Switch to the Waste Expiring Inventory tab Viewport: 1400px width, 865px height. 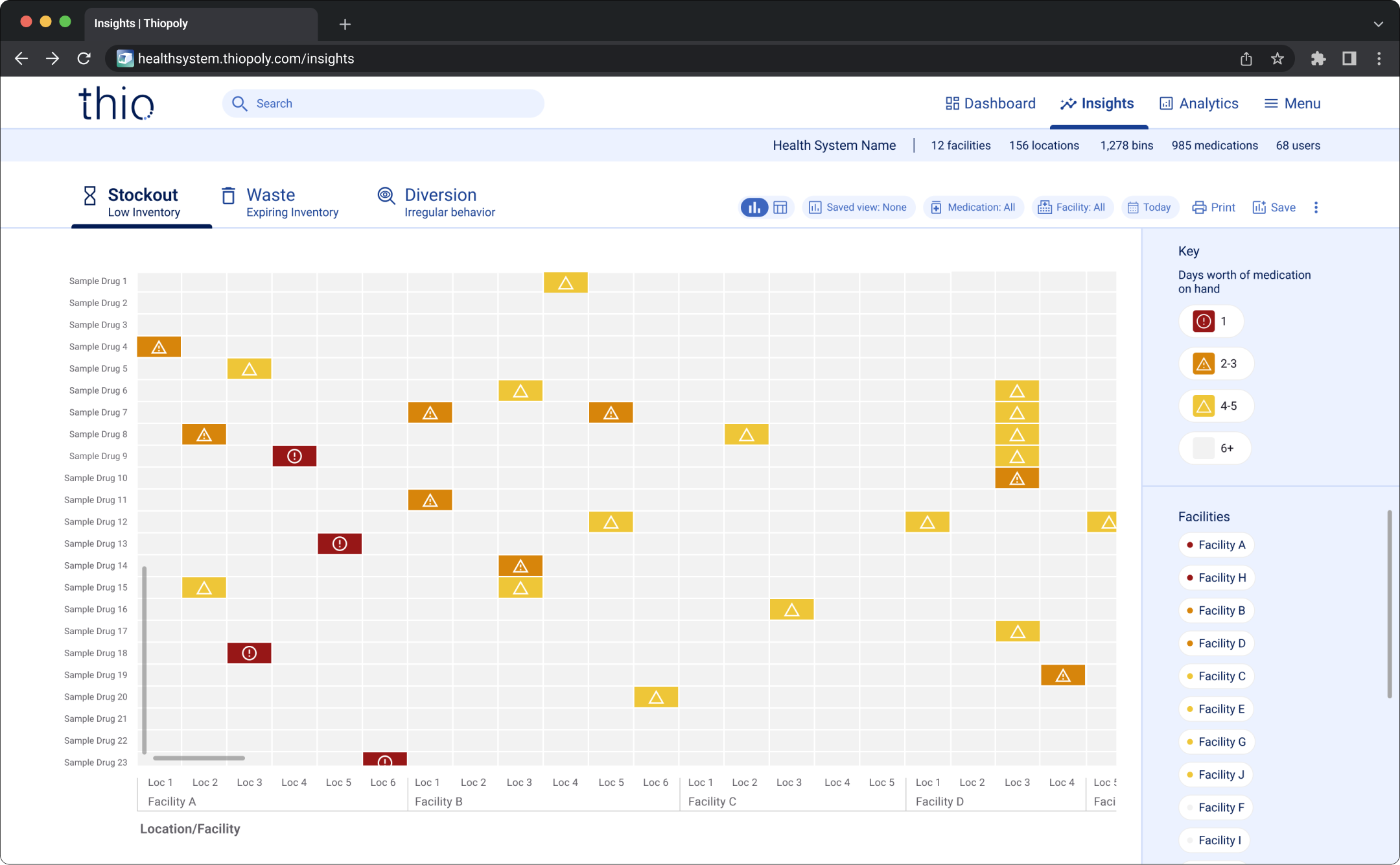point(280,202)
